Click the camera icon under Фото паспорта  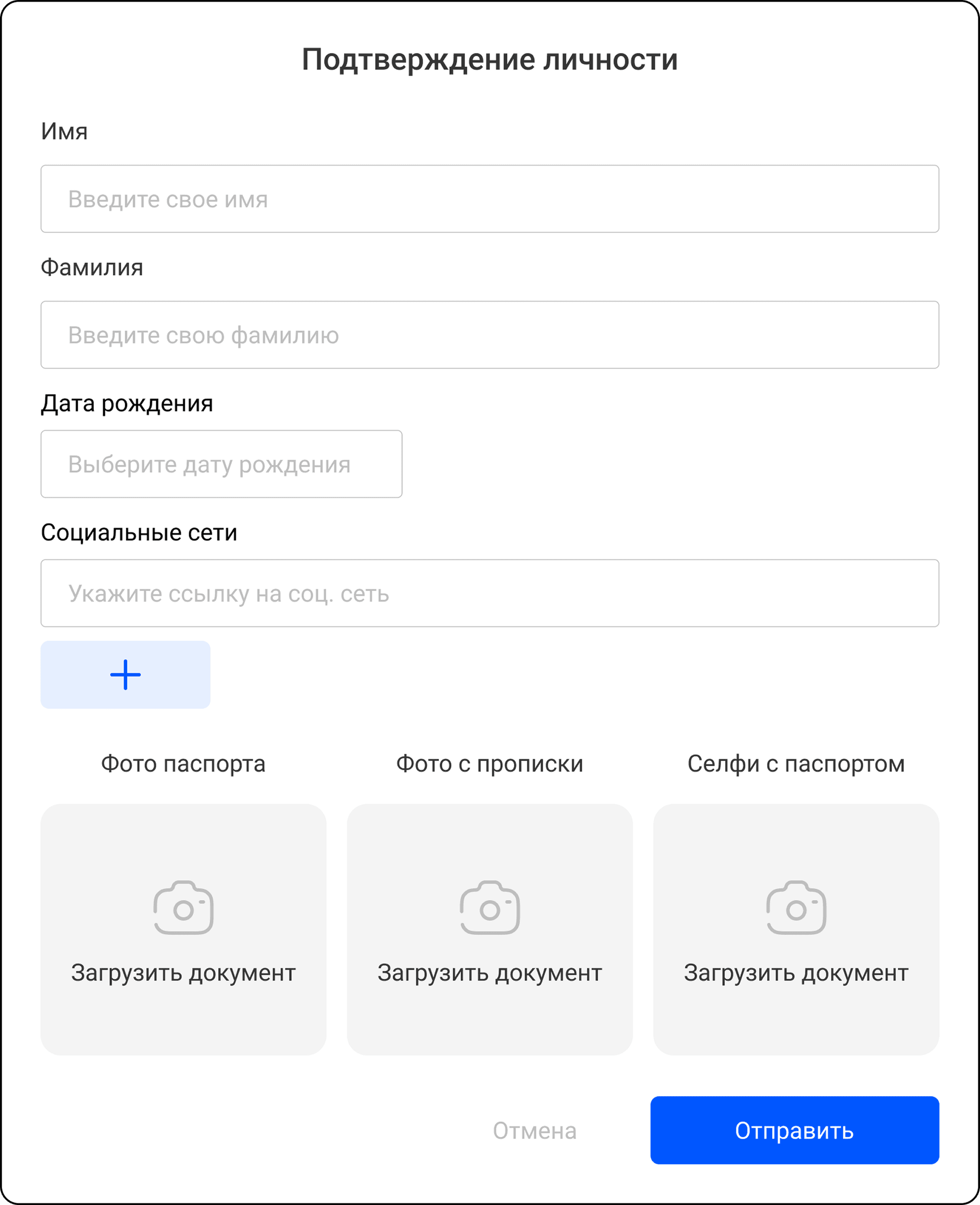(183, 908)
